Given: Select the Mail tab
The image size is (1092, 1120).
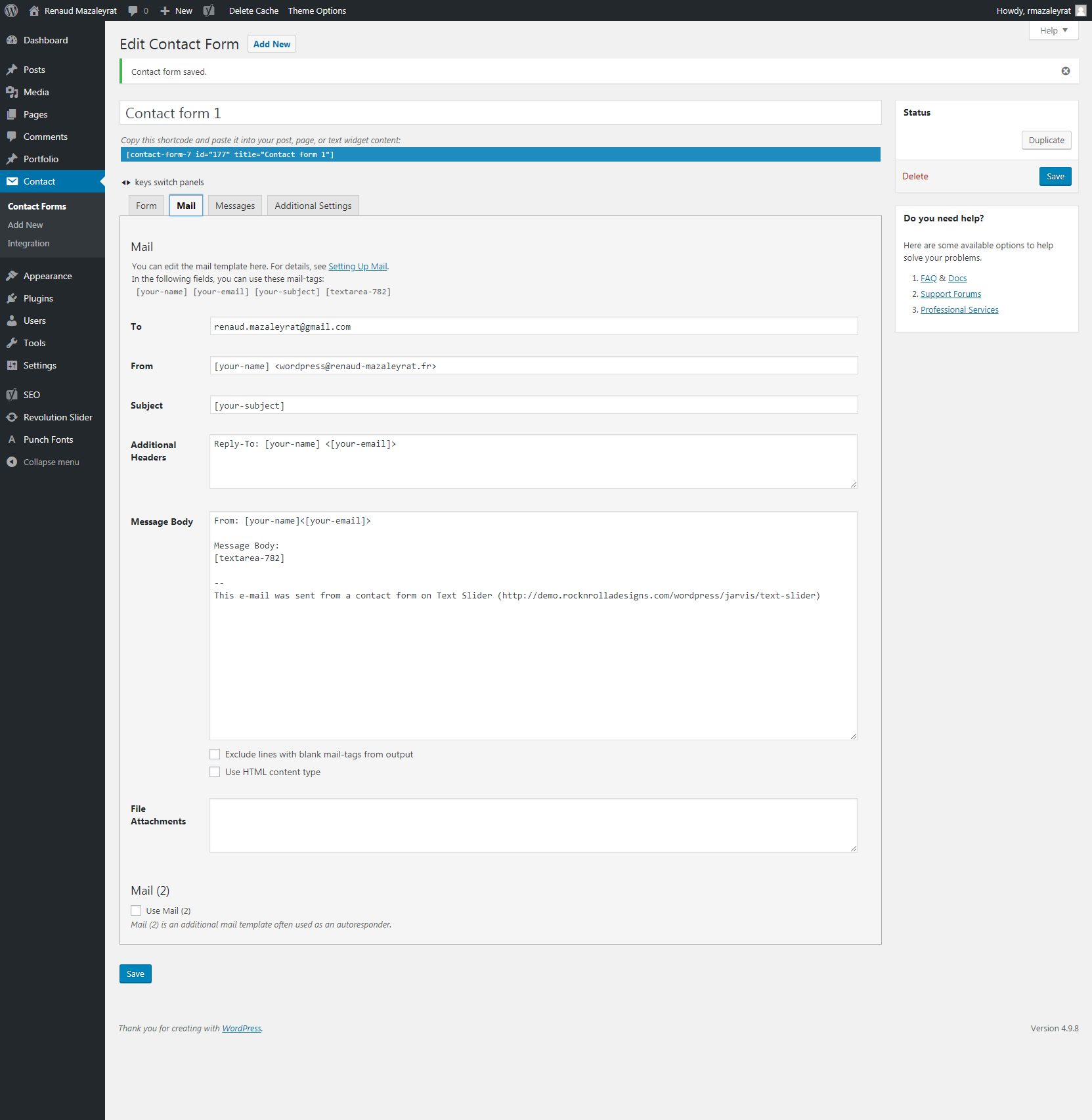Looking at the screenshot, I should point(186,206).
